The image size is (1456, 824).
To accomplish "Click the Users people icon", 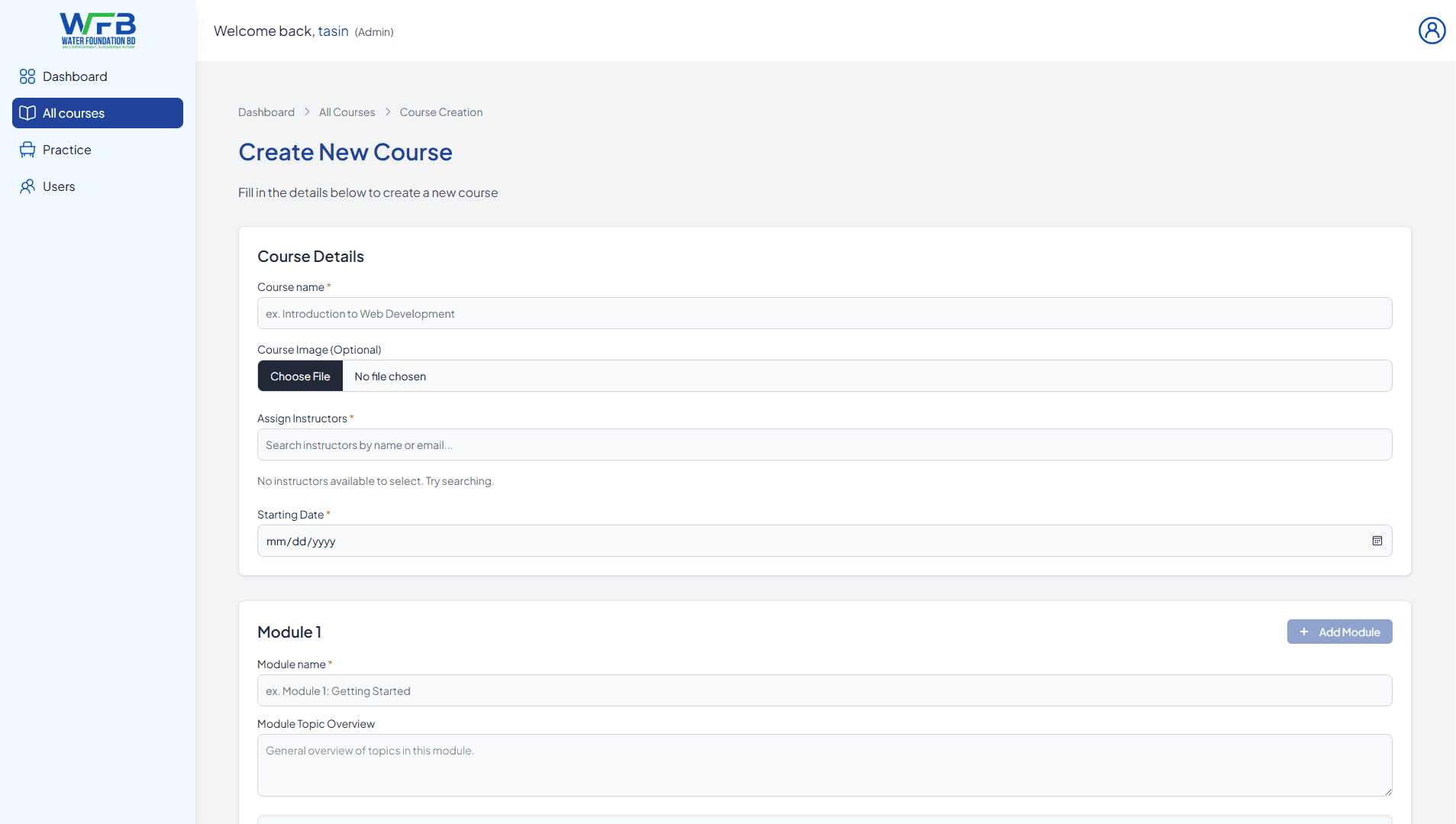I will (27, 186).
